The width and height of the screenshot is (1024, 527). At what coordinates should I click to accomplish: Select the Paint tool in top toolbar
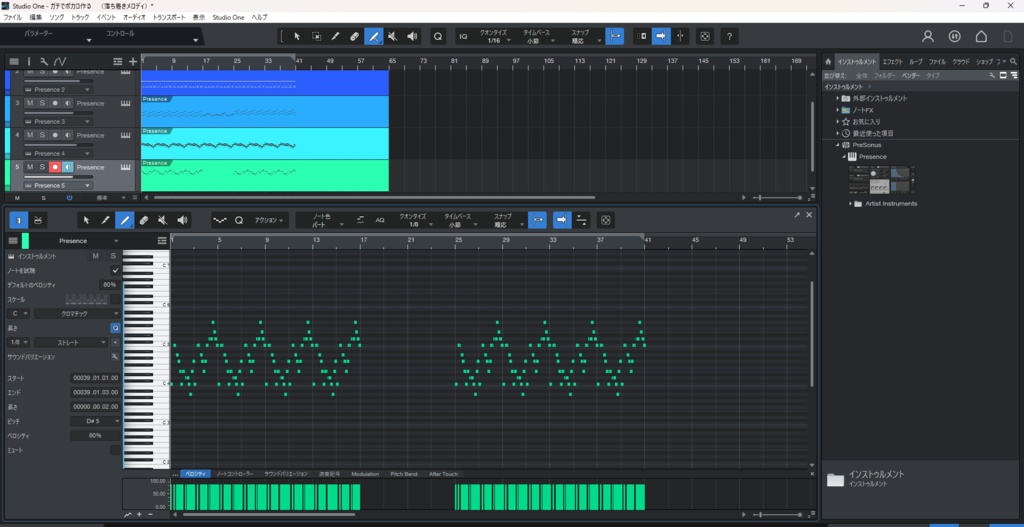[x=374, y=37]
